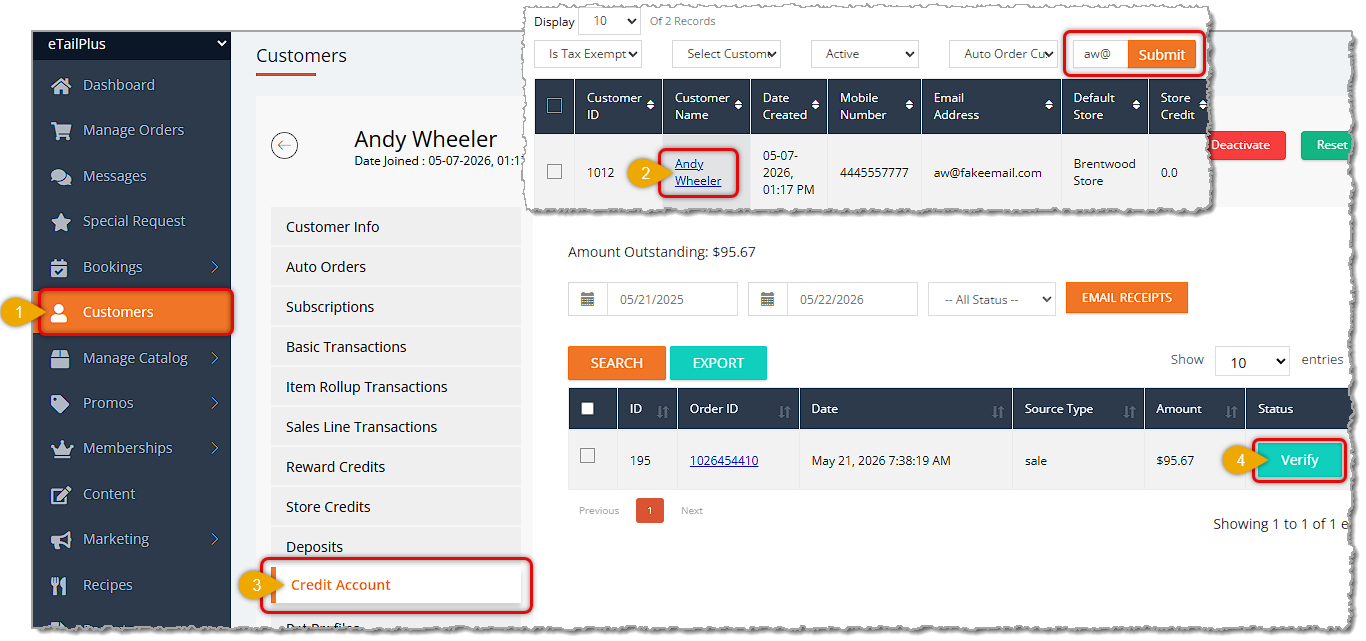Open the Auto Order Customer dropdown
The image size is (1366, 641).
[1003, 54]
